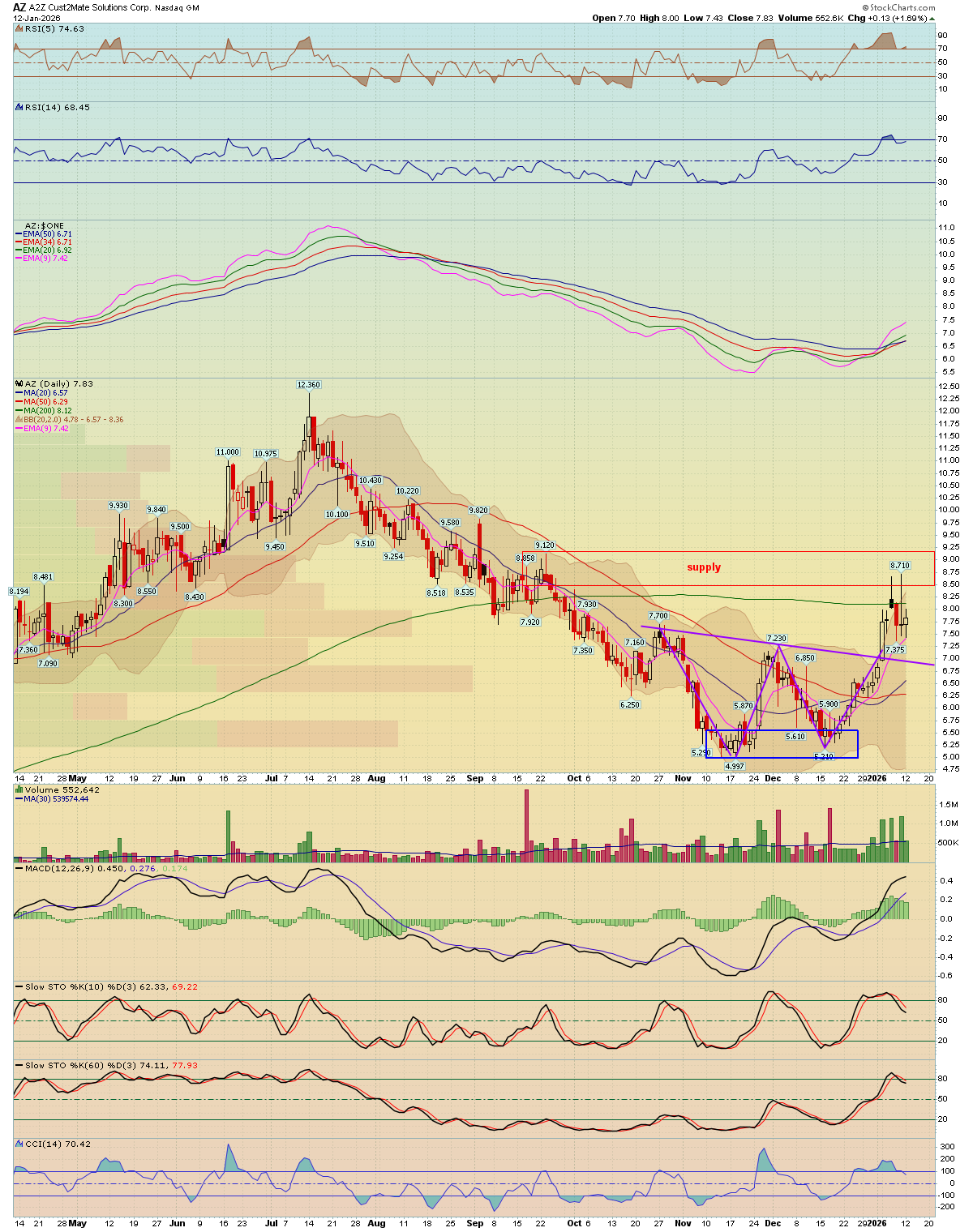Click the MACD(12,26,9) black line marker

[x=19, y=868]
